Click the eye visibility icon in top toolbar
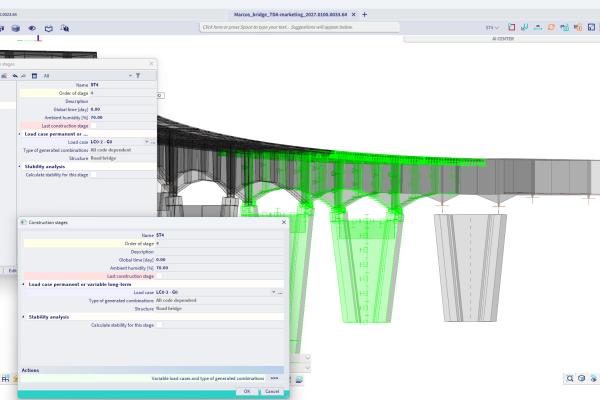600x400 pixels. coord(32,28)
